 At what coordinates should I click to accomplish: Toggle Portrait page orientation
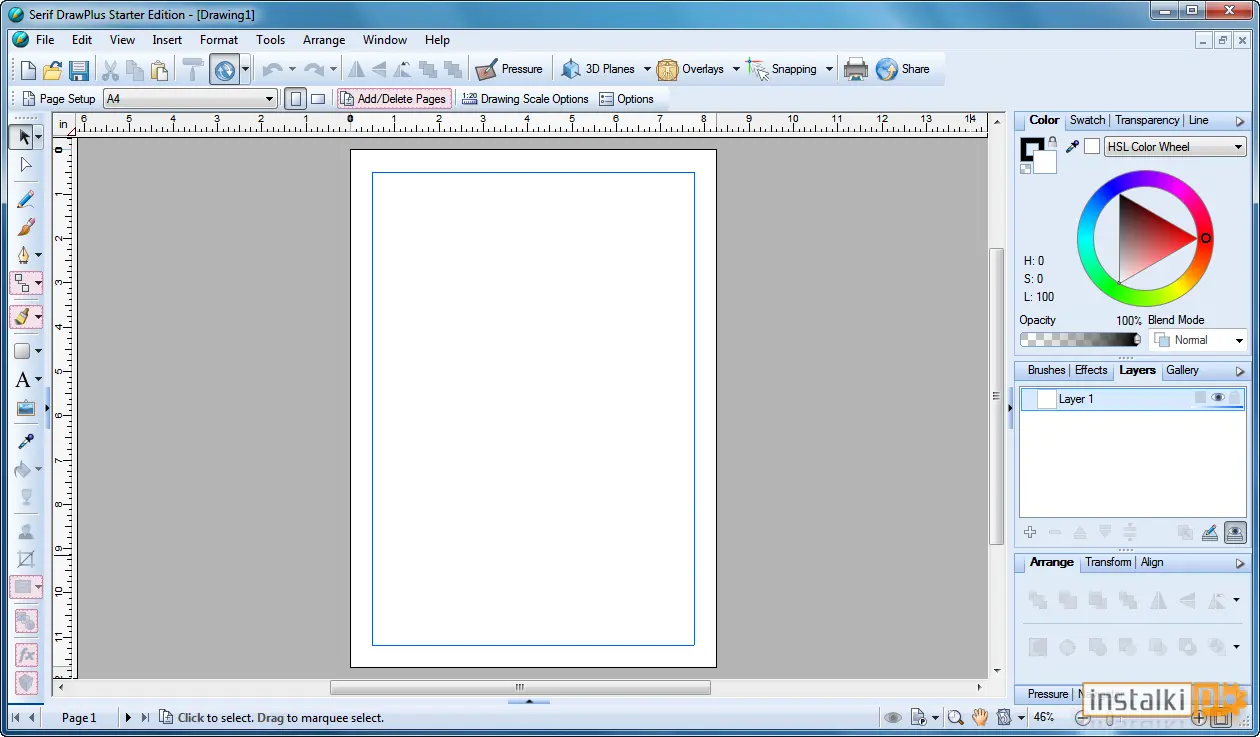pyautogui.click(x=295, y=99)
